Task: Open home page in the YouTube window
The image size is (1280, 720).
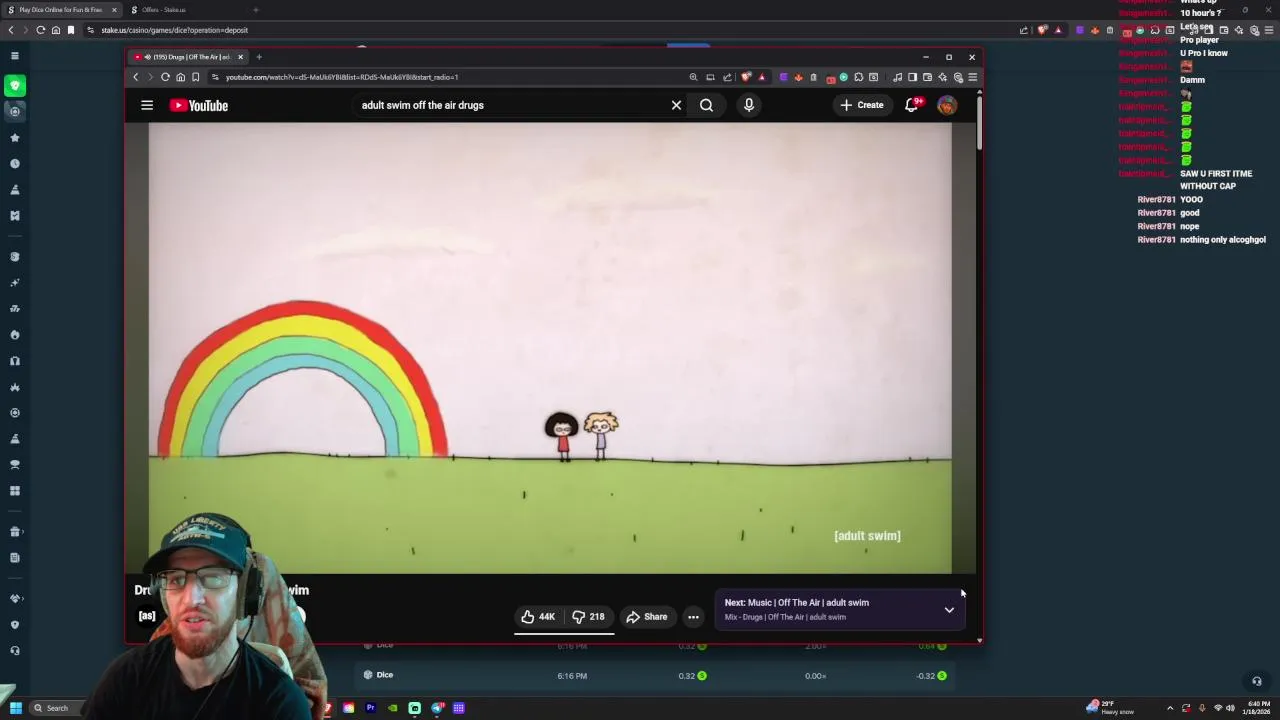Action: coord(180,77)
